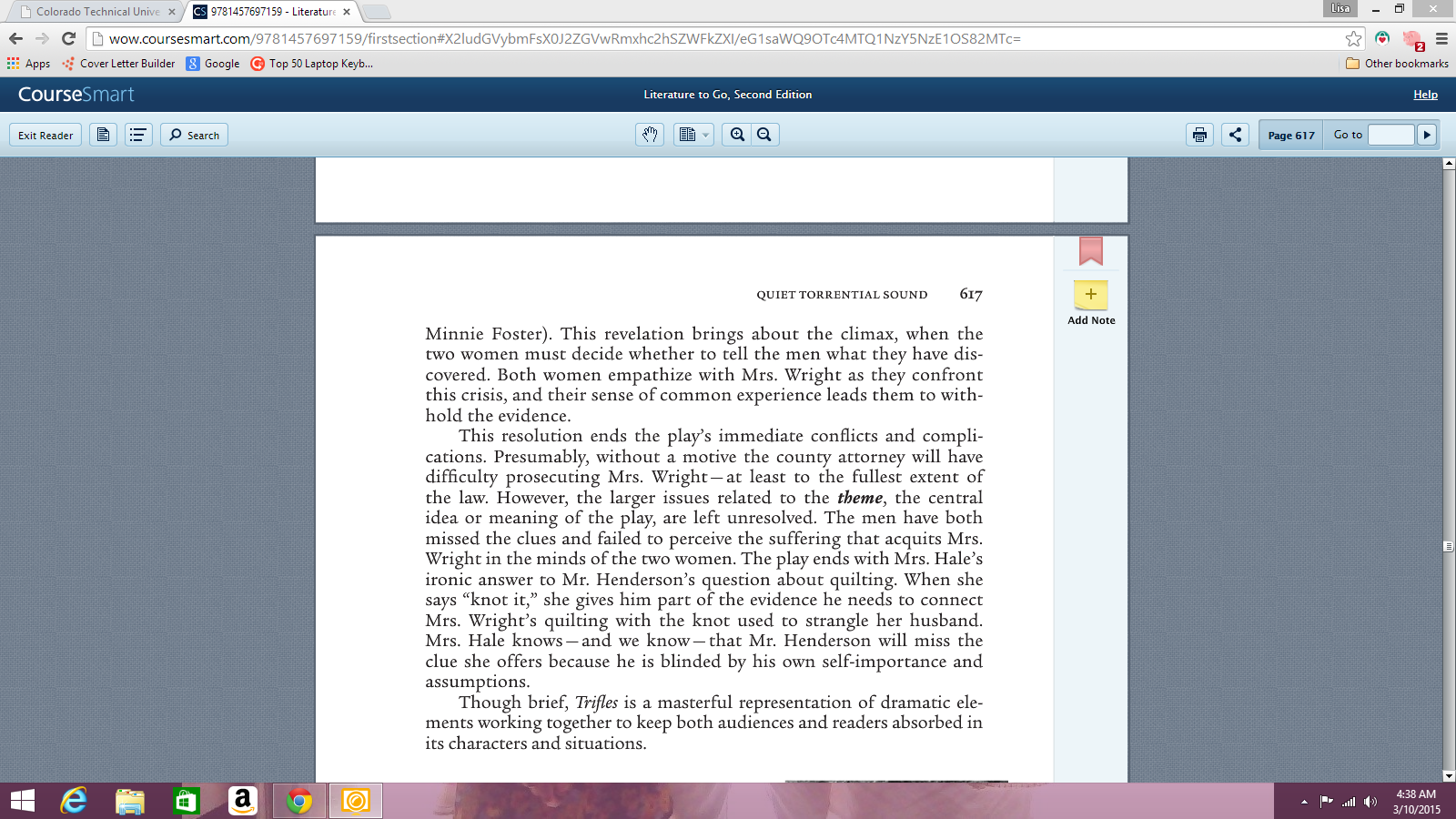The width and height of the screenshot is (1456, 819).
Task: Switch to Colorado Technical University tab
Action: (97, 12)
